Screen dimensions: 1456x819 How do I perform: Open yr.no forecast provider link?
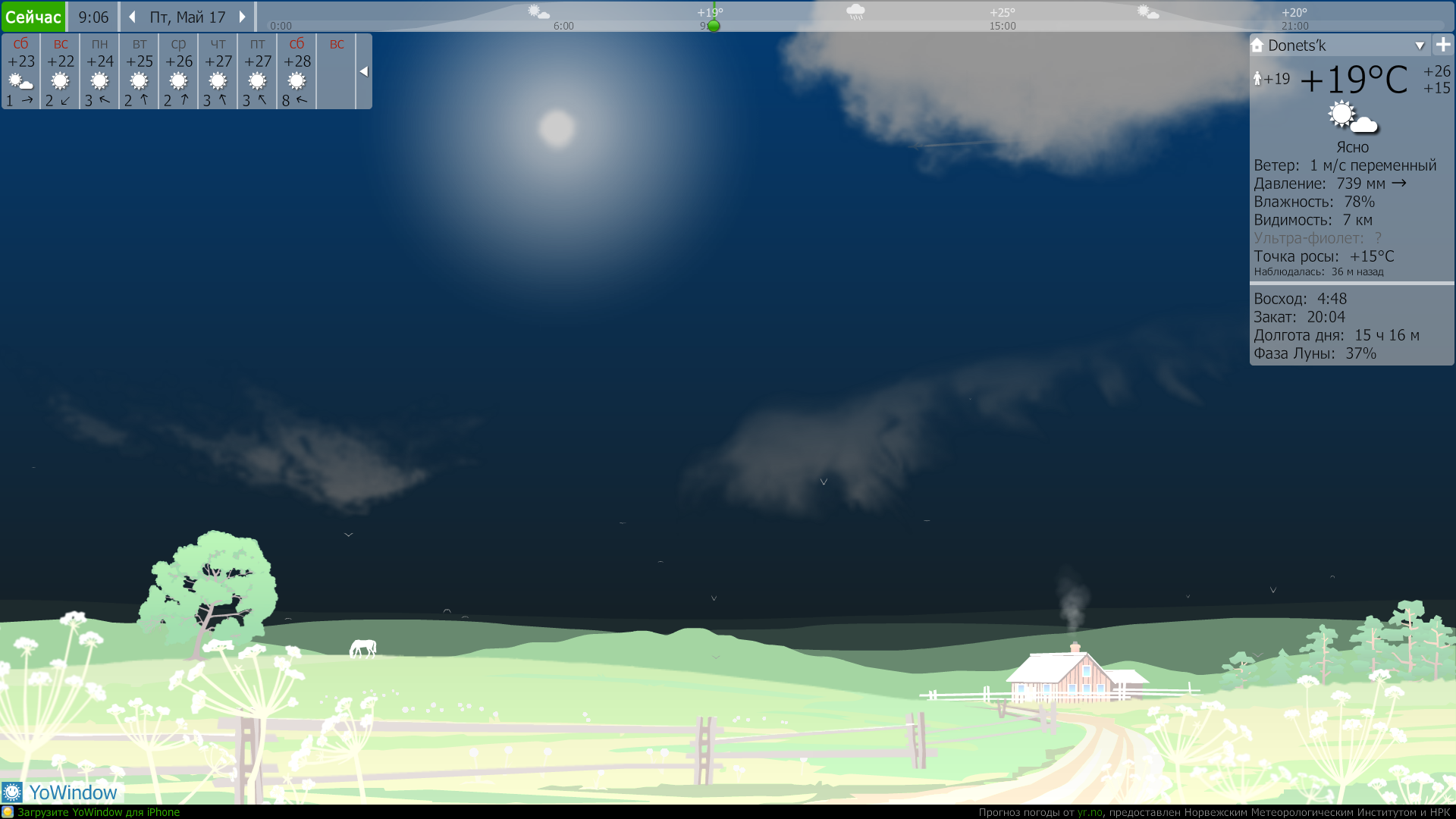click(1090, 812)
